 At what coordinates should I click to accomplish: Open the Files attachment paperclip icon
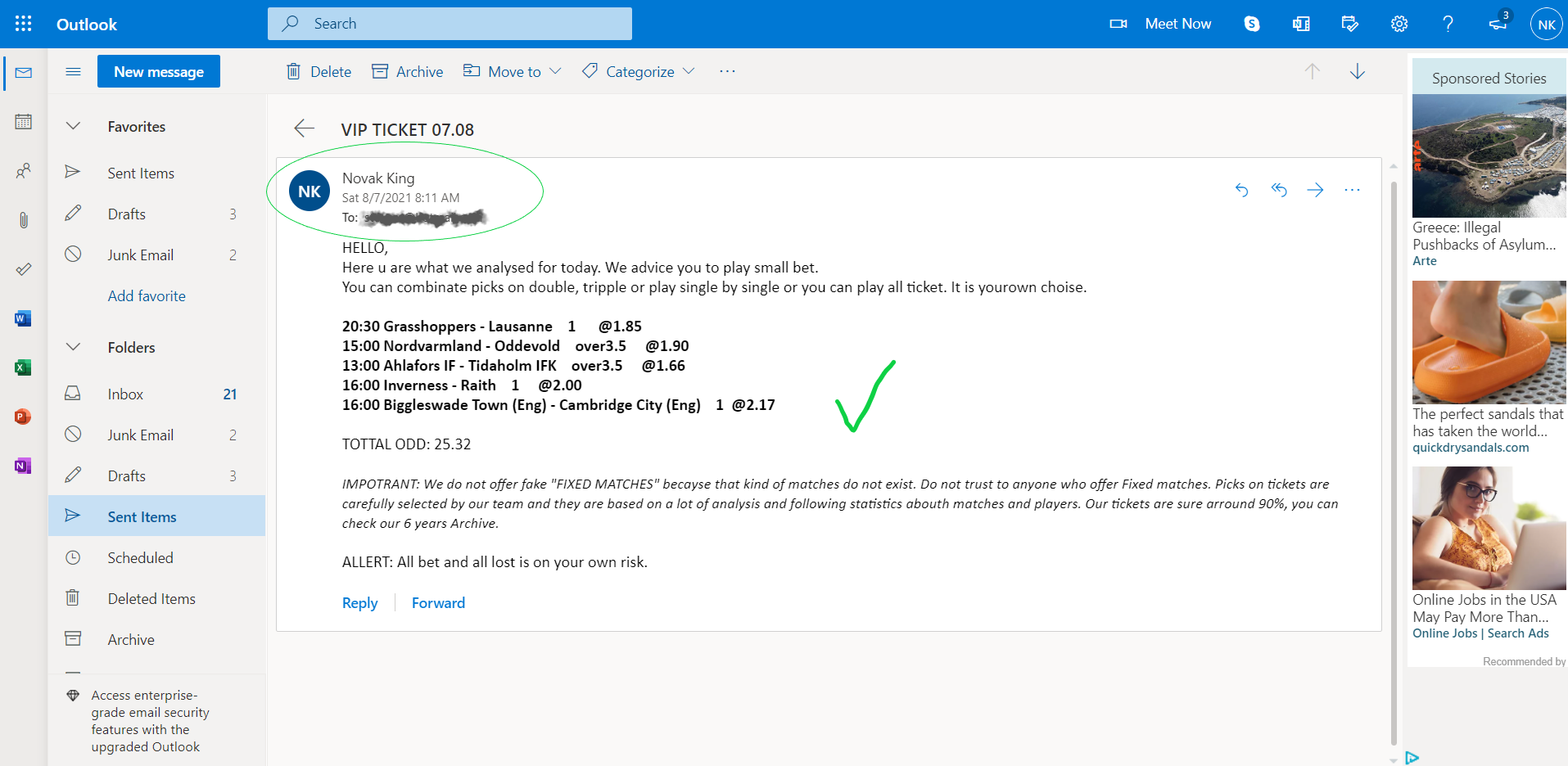click(x=23, y=220)
